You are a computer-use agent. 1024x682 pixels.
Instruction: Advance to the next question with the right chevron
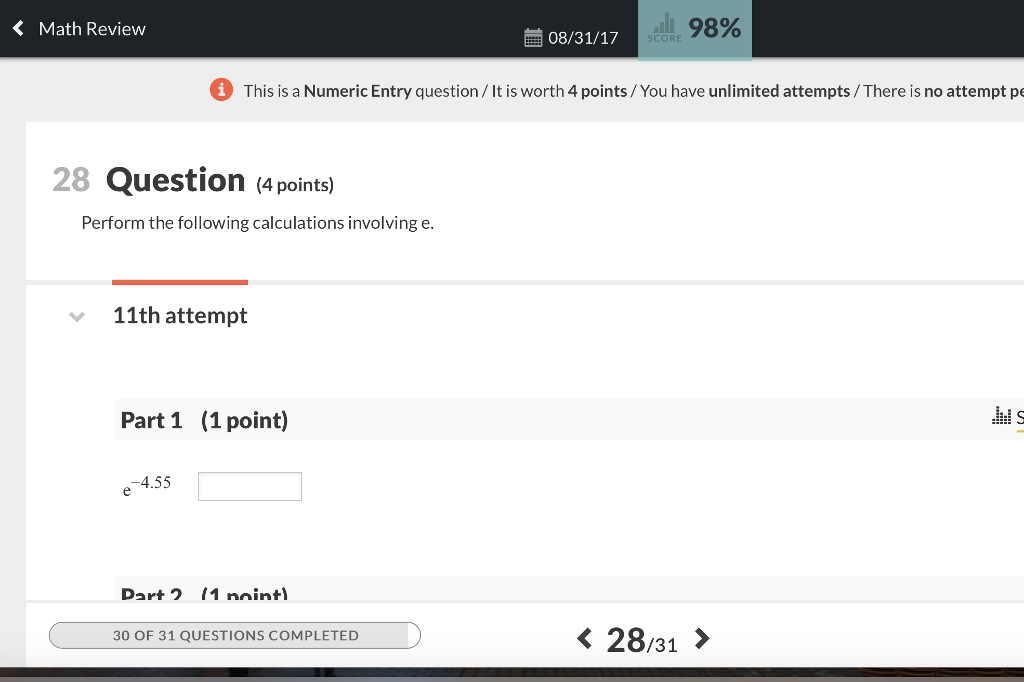coord(702,638)
